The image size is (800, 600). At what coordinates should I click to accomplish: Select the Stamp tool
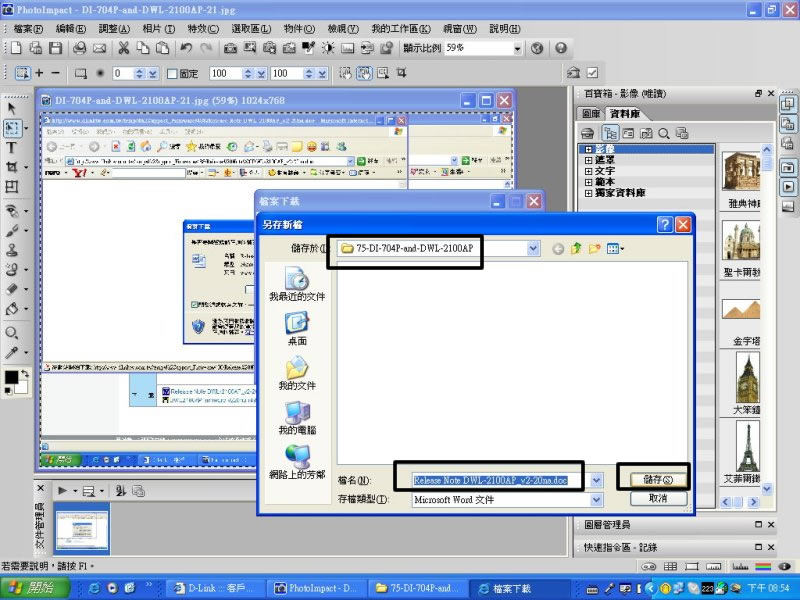pos(12,250)
